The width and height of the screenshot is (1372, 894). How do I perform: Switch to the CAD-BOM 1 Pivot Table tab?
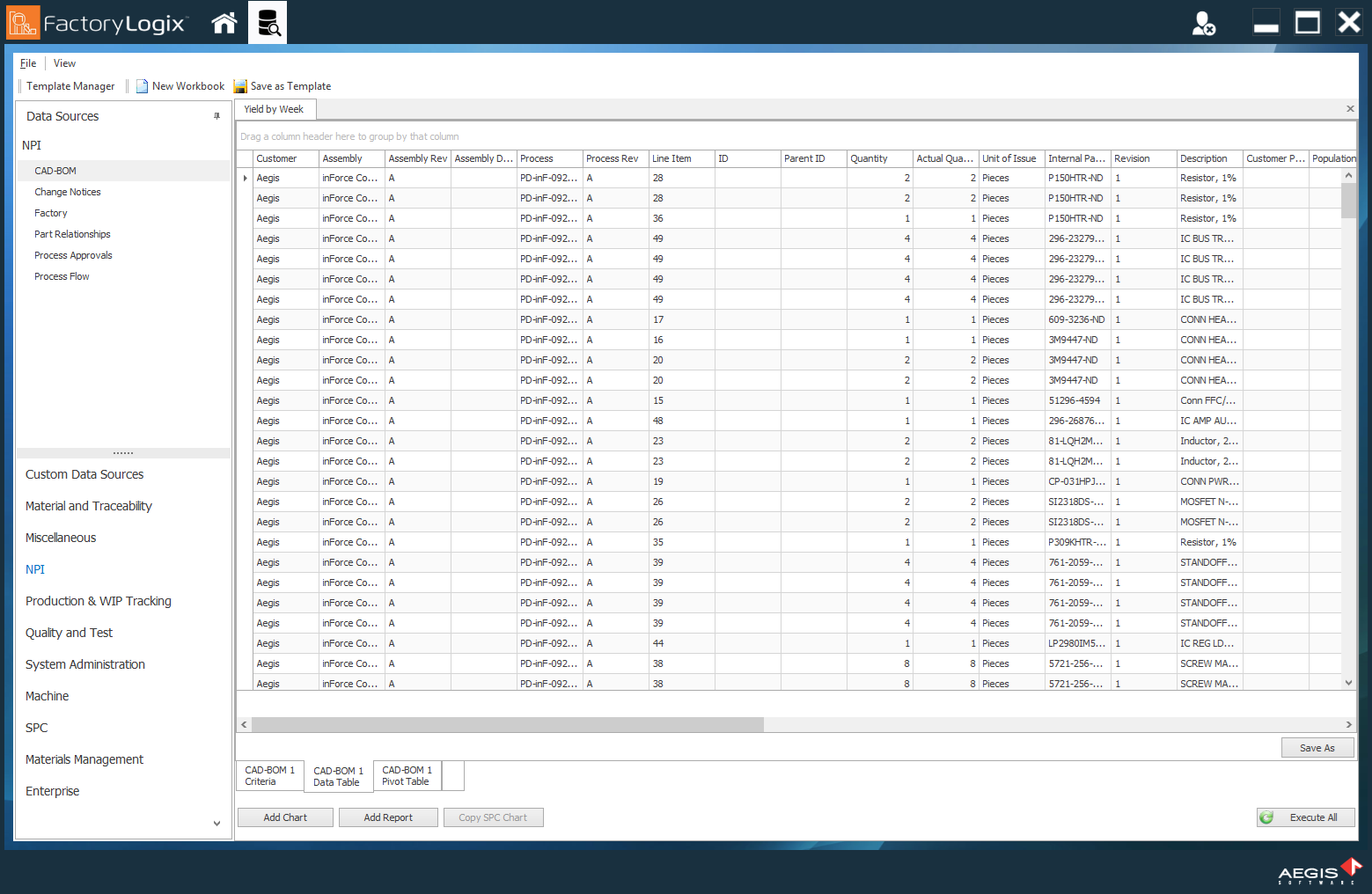coord(407,775)
